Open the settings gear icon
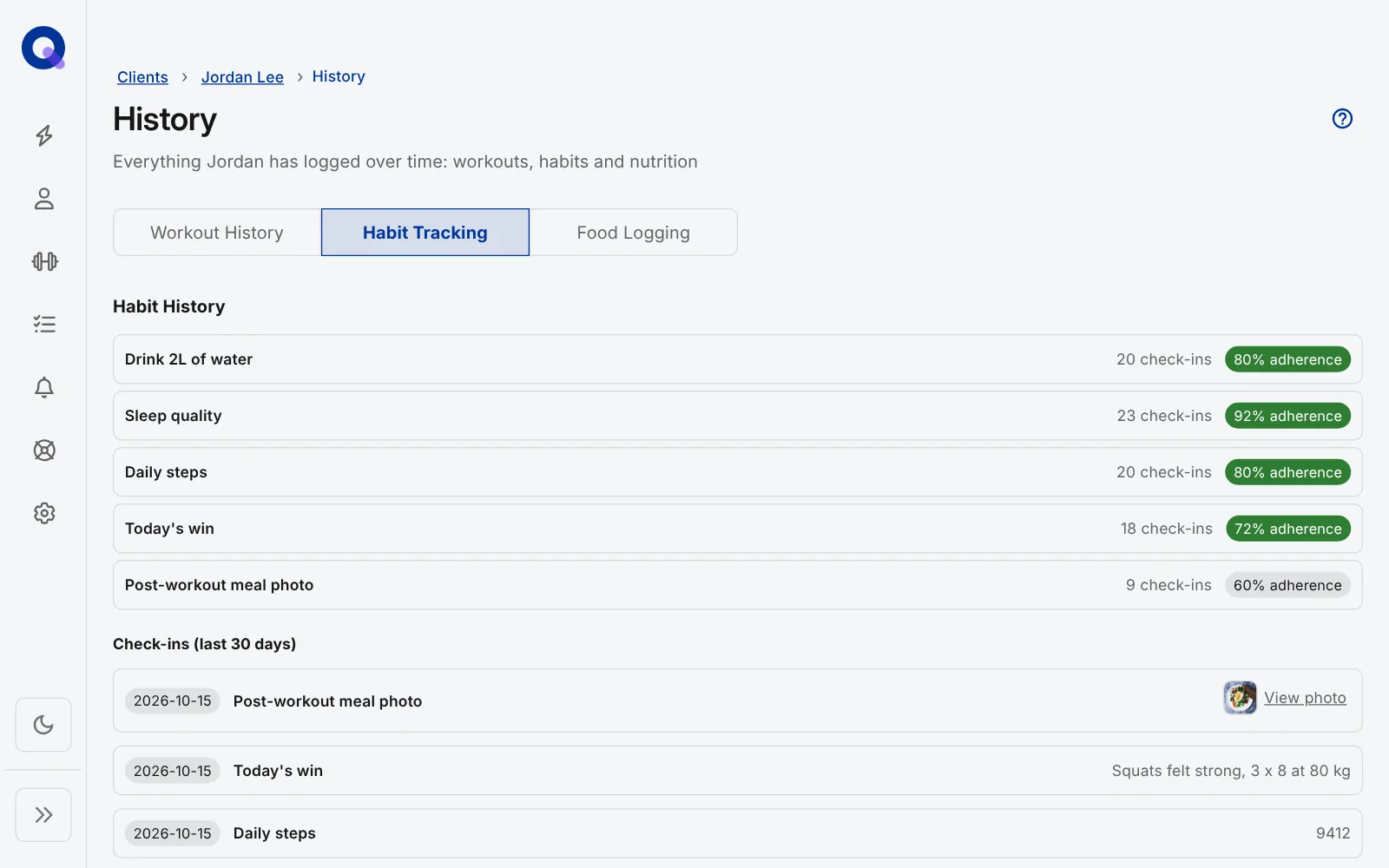Image resolution: width=1389 pixels, height=868 pixels. 44,513
